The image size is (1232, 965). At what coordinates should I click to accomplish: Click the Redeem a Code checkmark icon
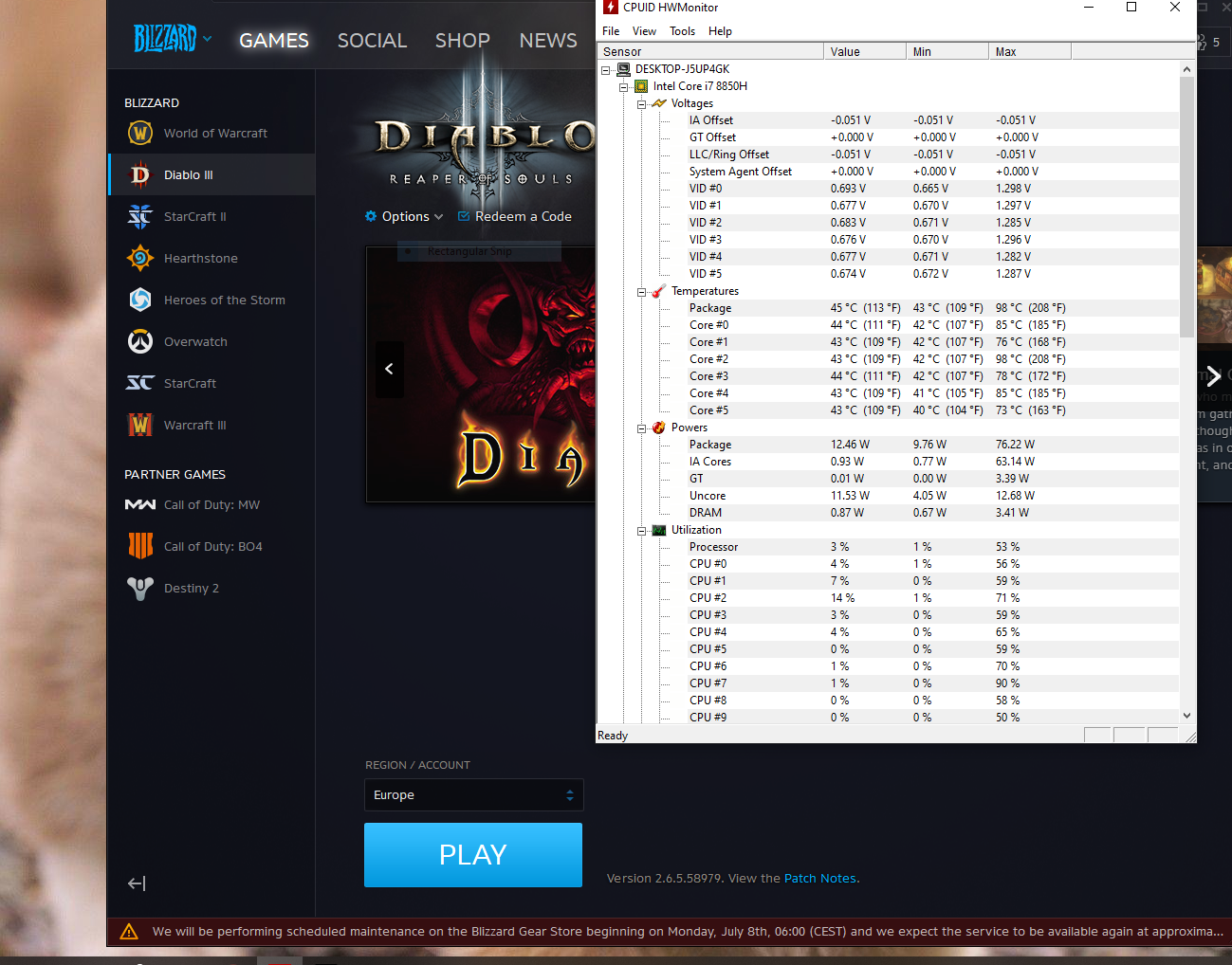(x=464, y=216)
